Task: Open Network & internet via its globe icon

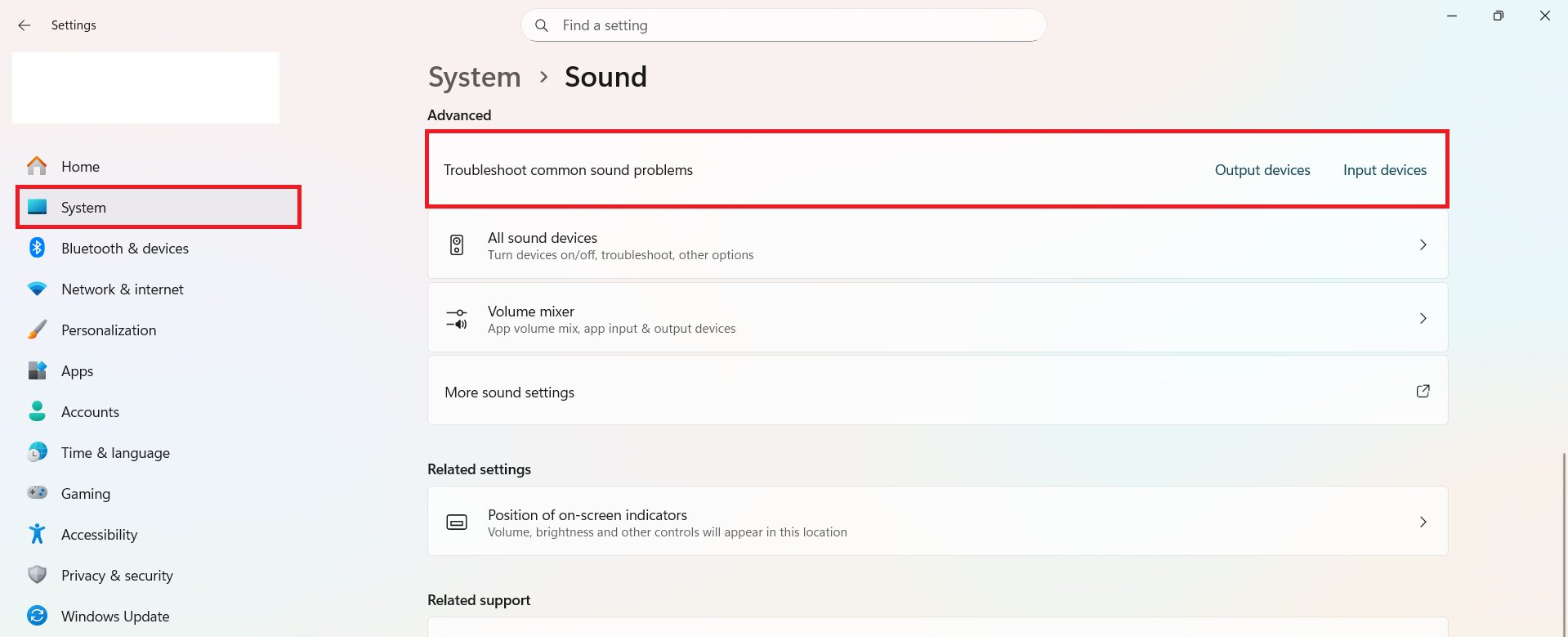Action: [x=36, y=289]
